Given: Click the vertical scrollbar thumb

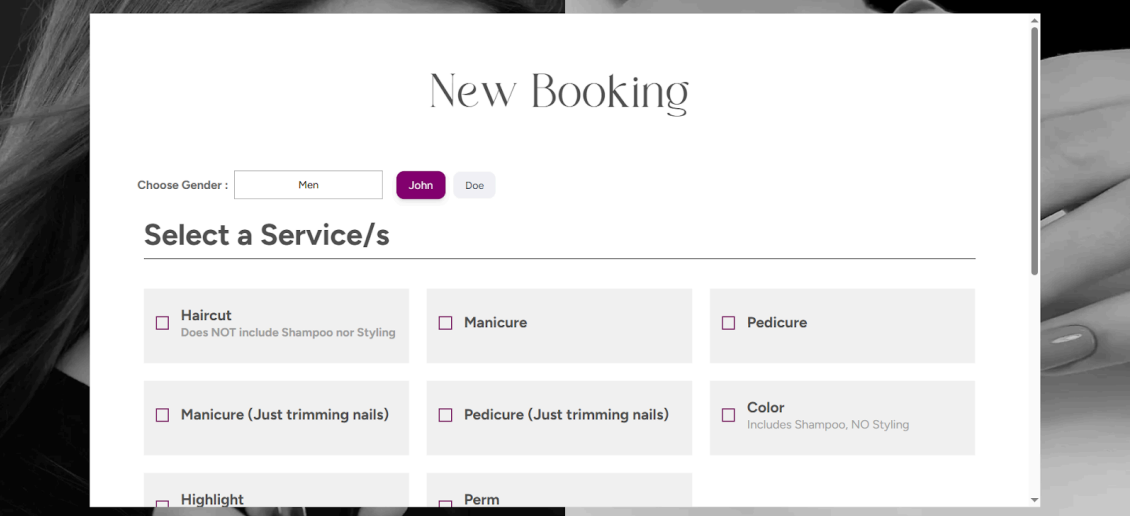Looking at the screenshot, I should pos(1034,150).
